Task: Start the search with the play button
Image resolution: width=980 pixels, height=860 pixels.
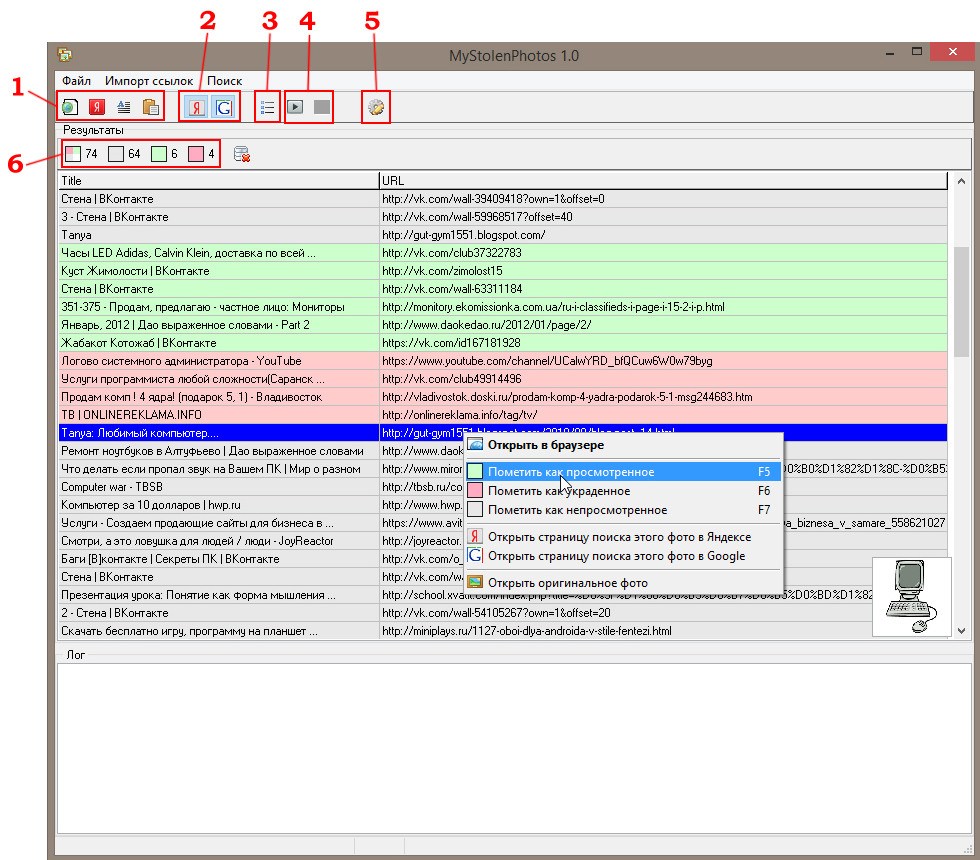Action: tap(296, 107)
